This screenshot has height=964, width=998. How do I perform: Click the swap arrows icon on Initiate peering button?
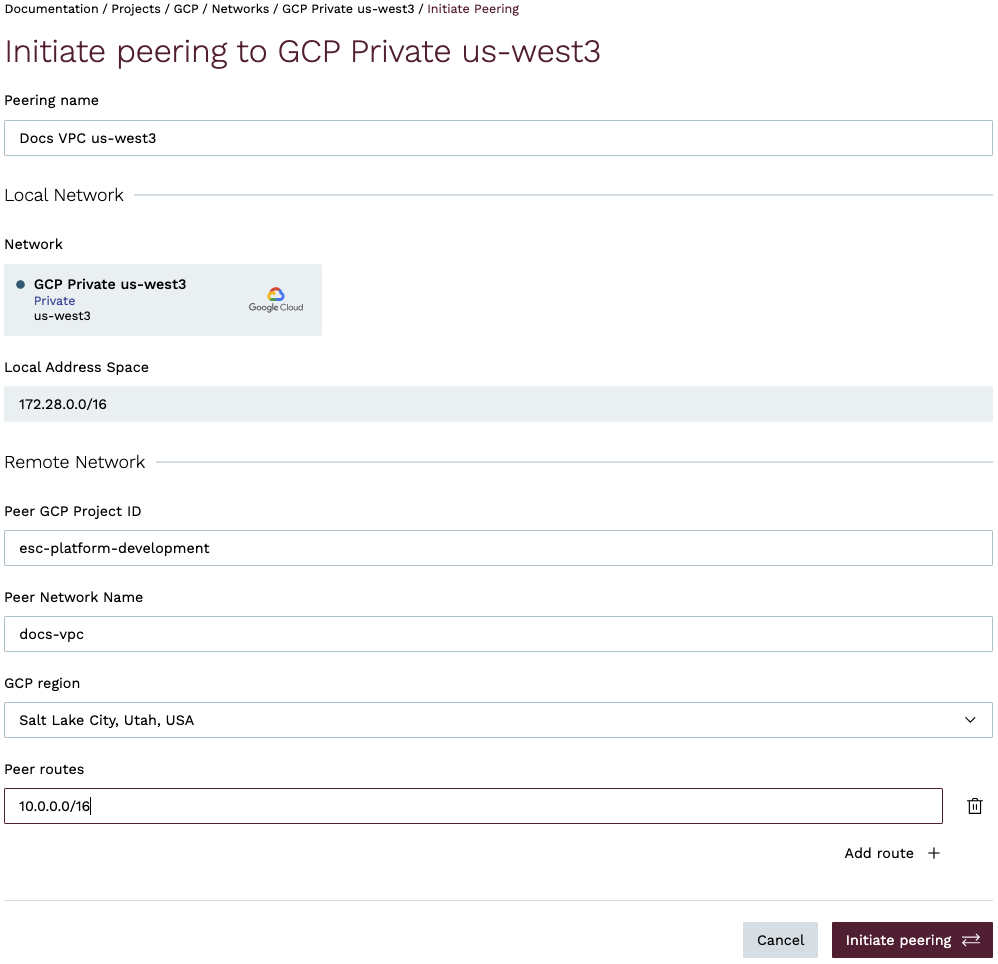[972, 940]
